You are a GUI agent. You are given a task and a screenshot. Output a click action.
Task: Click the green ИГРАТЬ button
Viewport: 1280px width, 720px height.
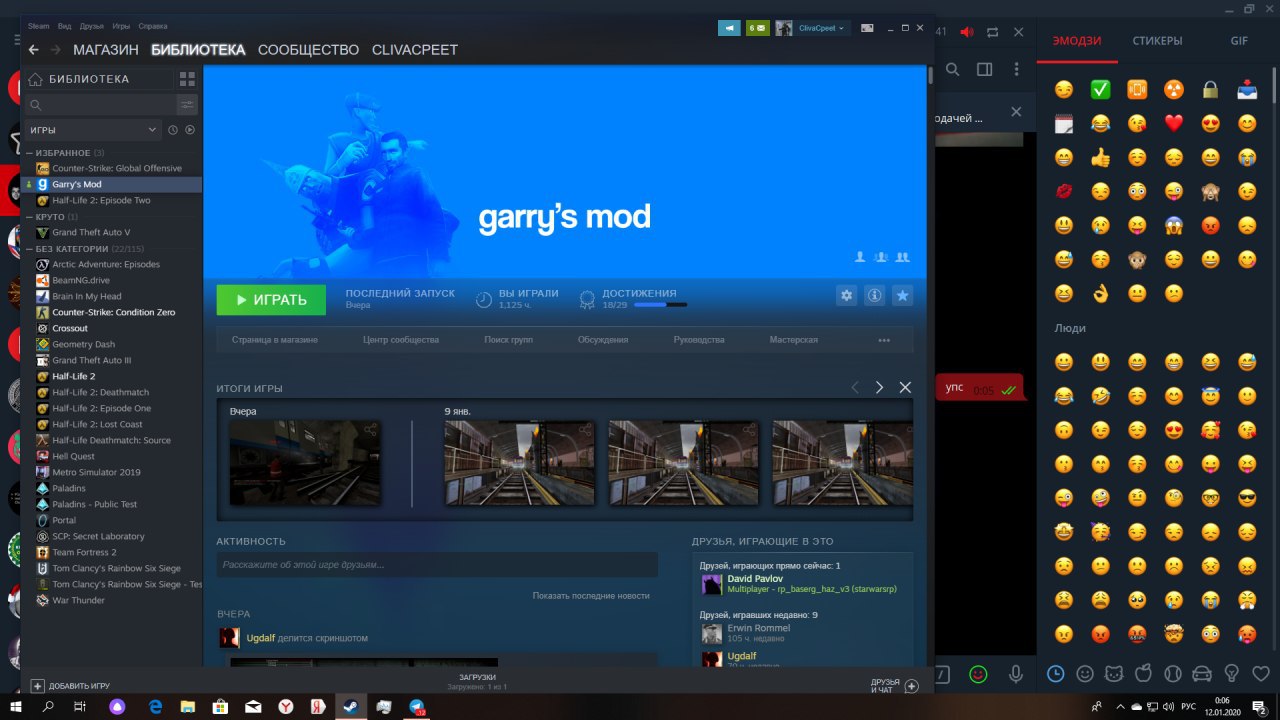point(271,300)
